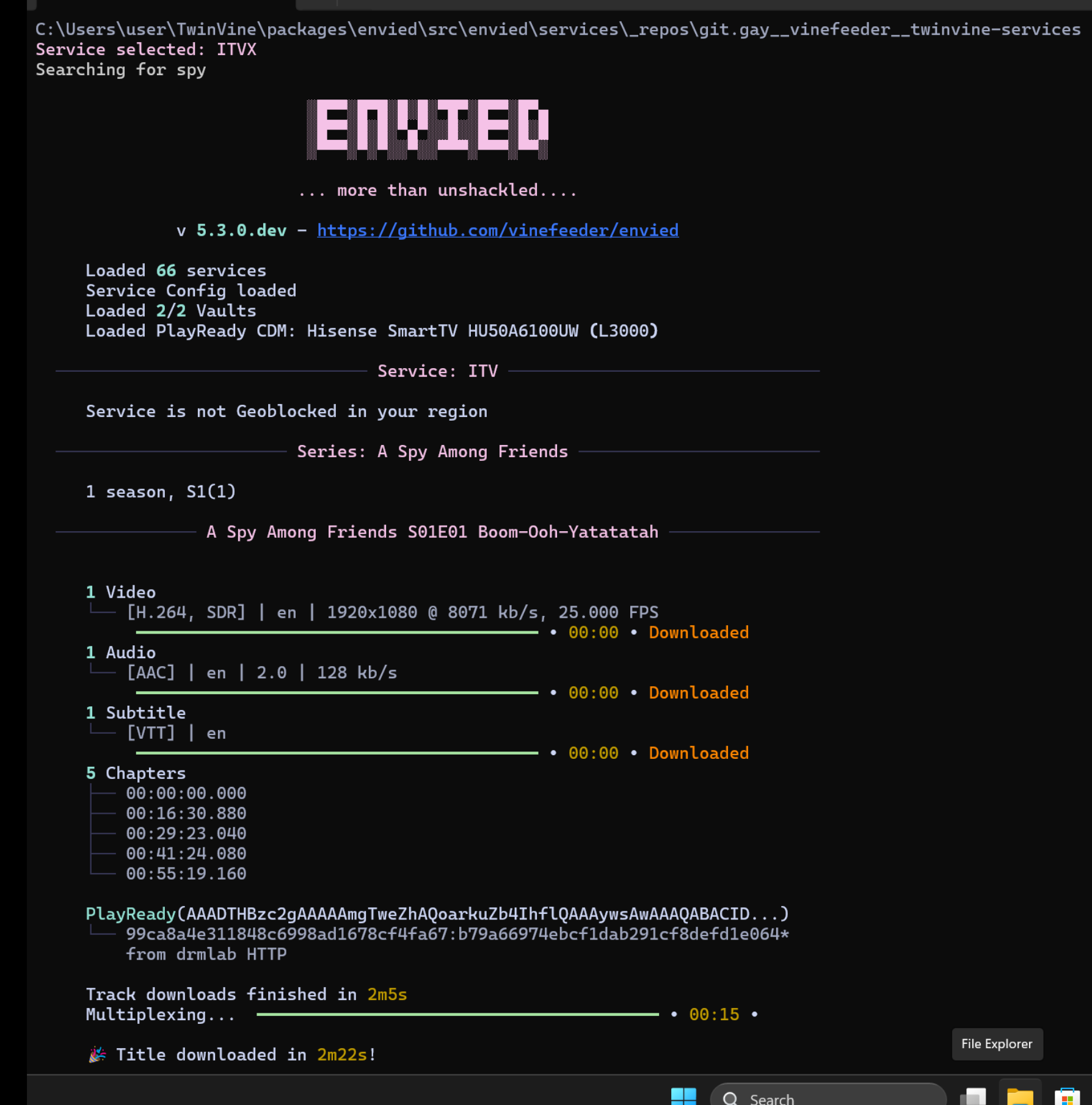Click the version number '5.3.0.dev'
Image resolution: width=1092 pixels, height=1105 pixels.
[x=241, y=230]
